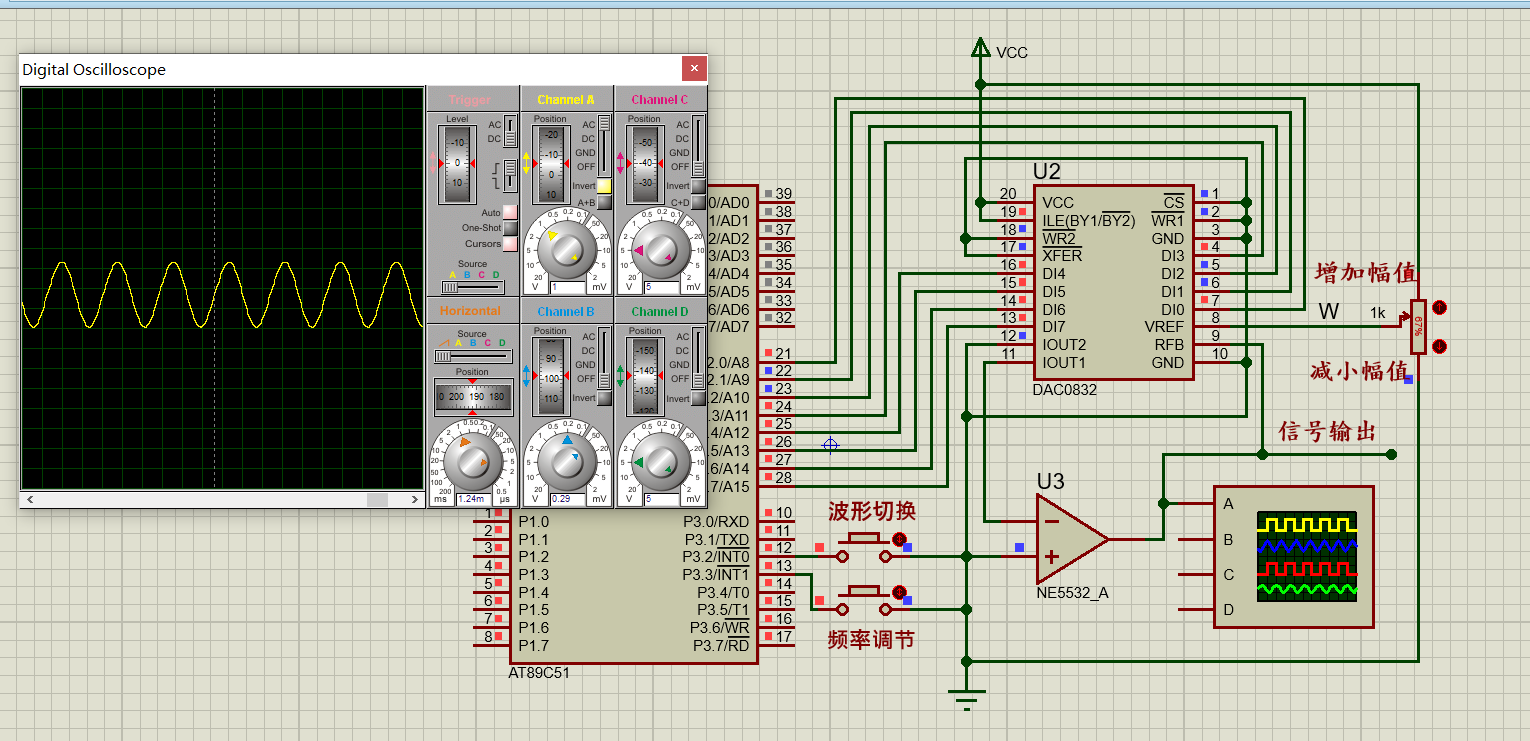Viewport: 1530px width, 741px height.
Task: Click the DAC0832 part label
Action: click(x=1065, y=390)
